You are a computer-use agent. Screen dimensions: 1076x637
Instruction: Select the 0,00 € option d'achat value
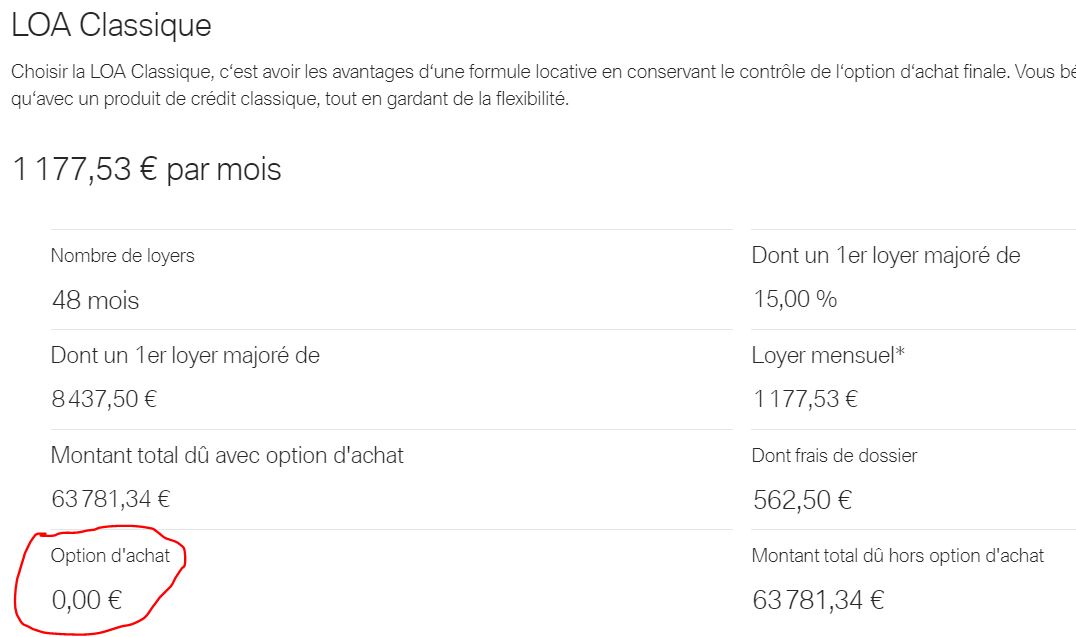point(86,600)
